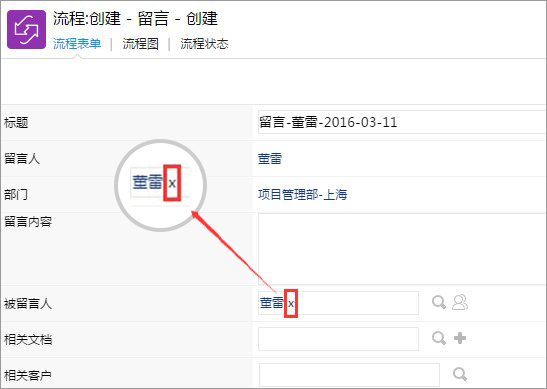Click the 部门 field label
This screenshot has width=547, height=389.
[16, 195]
